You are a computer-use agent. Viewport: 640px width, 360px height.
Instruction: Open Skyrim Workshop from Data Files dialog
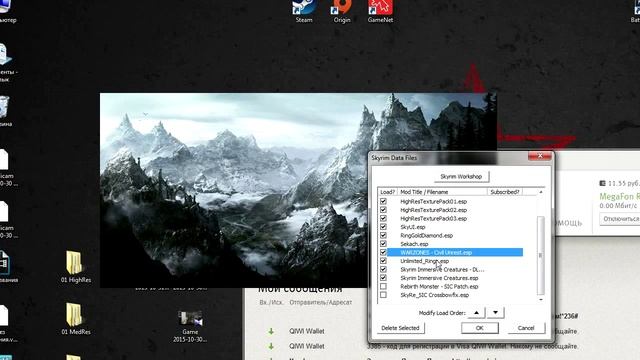click(461, 177)
